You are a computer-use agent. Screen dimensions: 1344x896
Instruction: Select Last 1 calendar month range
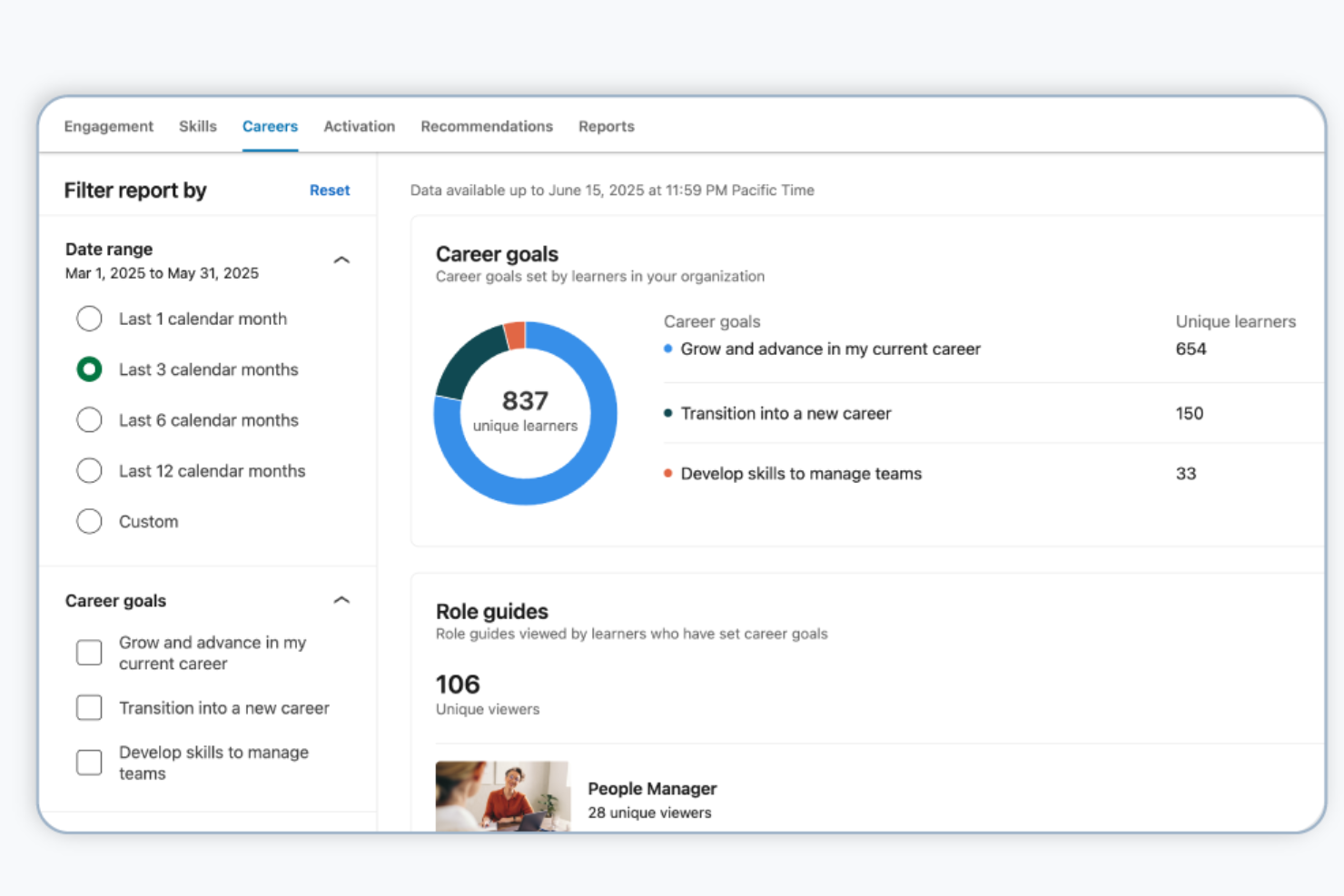(89, 319)
